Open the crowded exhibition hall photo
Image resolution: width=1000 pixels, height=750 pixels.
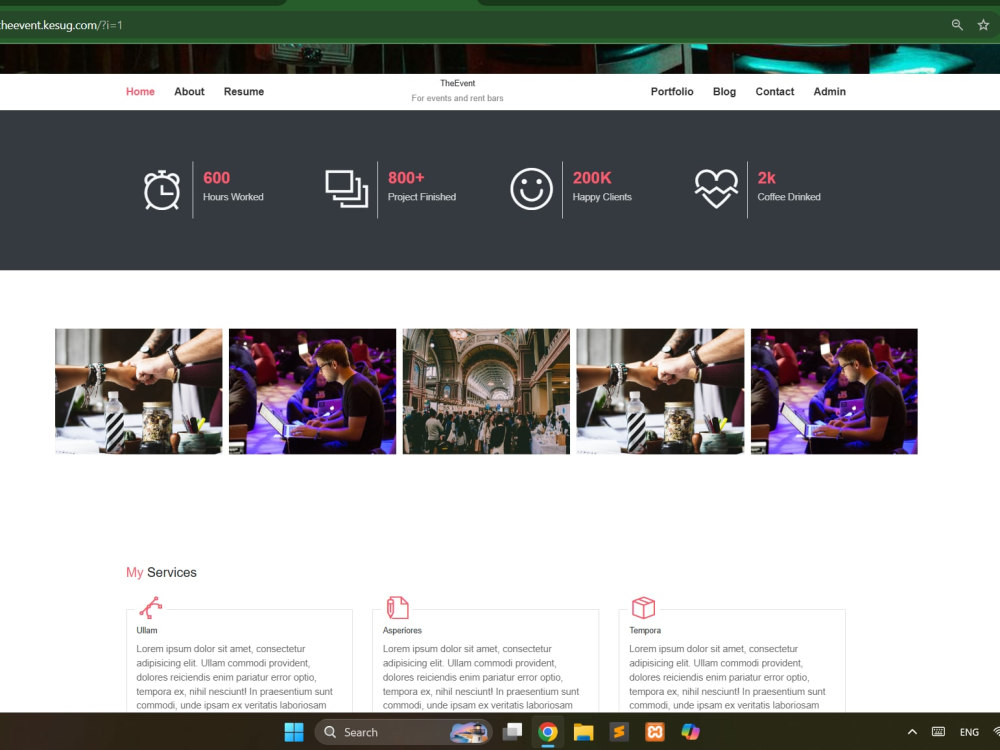(486, 392)
